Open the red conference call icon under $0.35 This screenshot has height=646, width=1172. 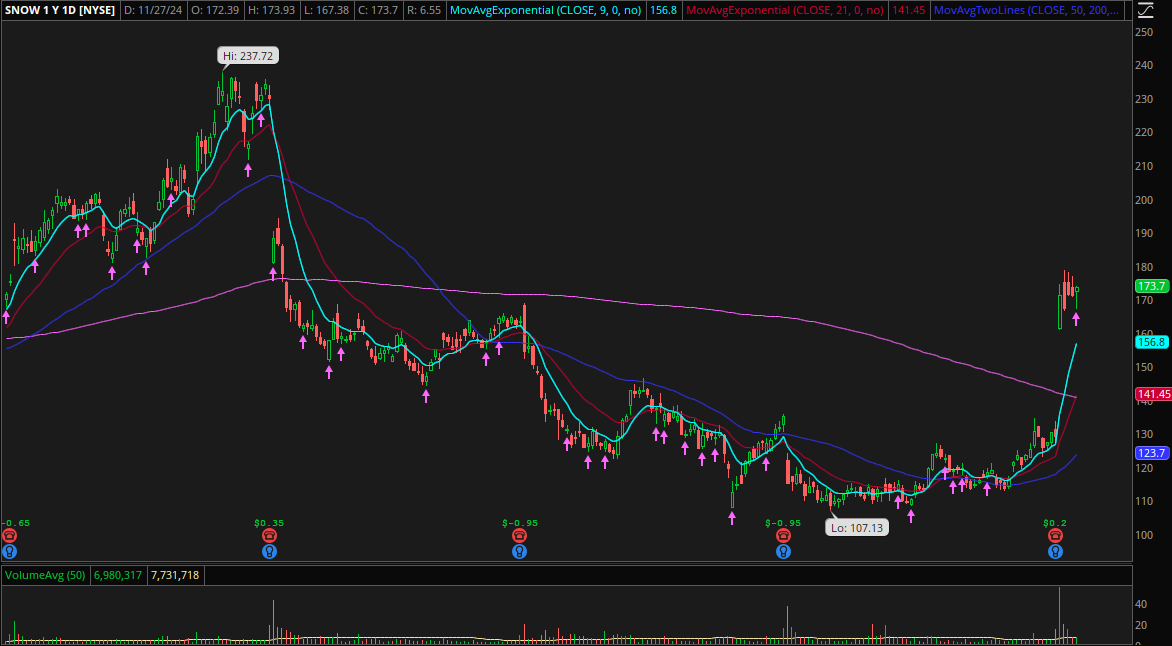[269, 535]
